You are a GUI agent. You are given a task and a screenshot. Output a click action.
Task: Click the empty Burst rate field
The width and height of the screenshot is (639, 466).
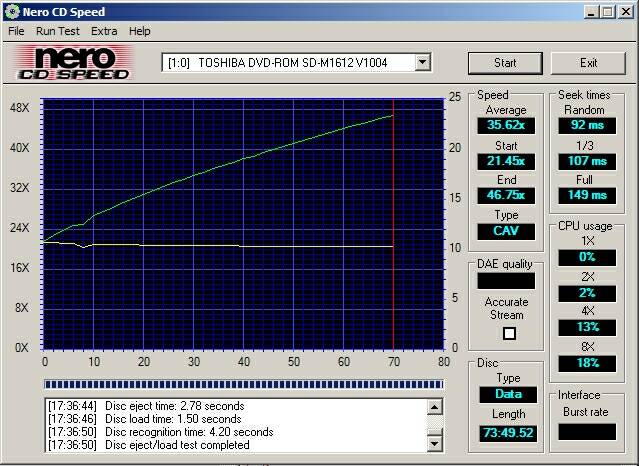pyautogui.click(x=586, y=432)
